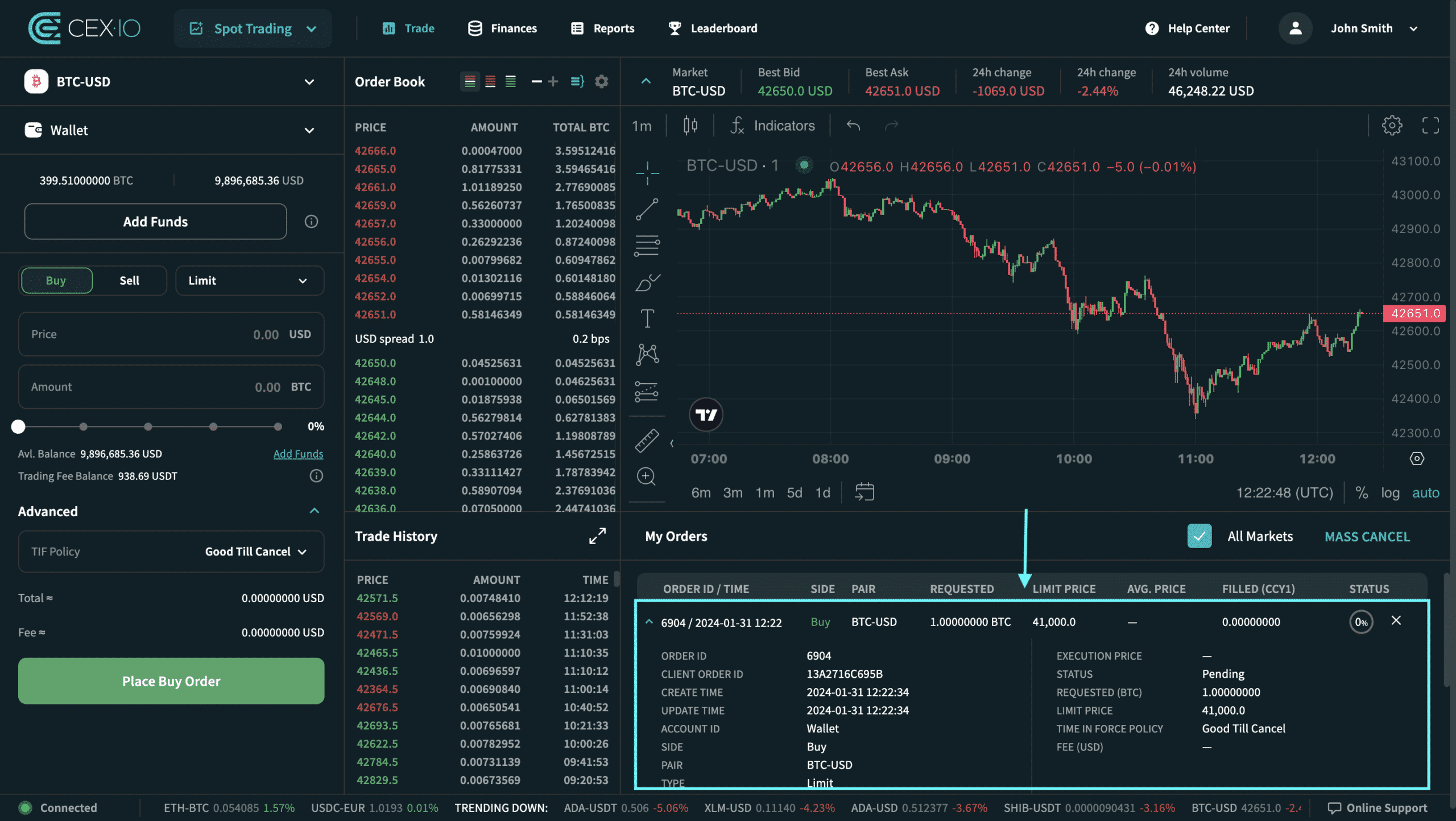1456x821 pixels.
Task: Click Add Funds info icon
Action: 311,222
